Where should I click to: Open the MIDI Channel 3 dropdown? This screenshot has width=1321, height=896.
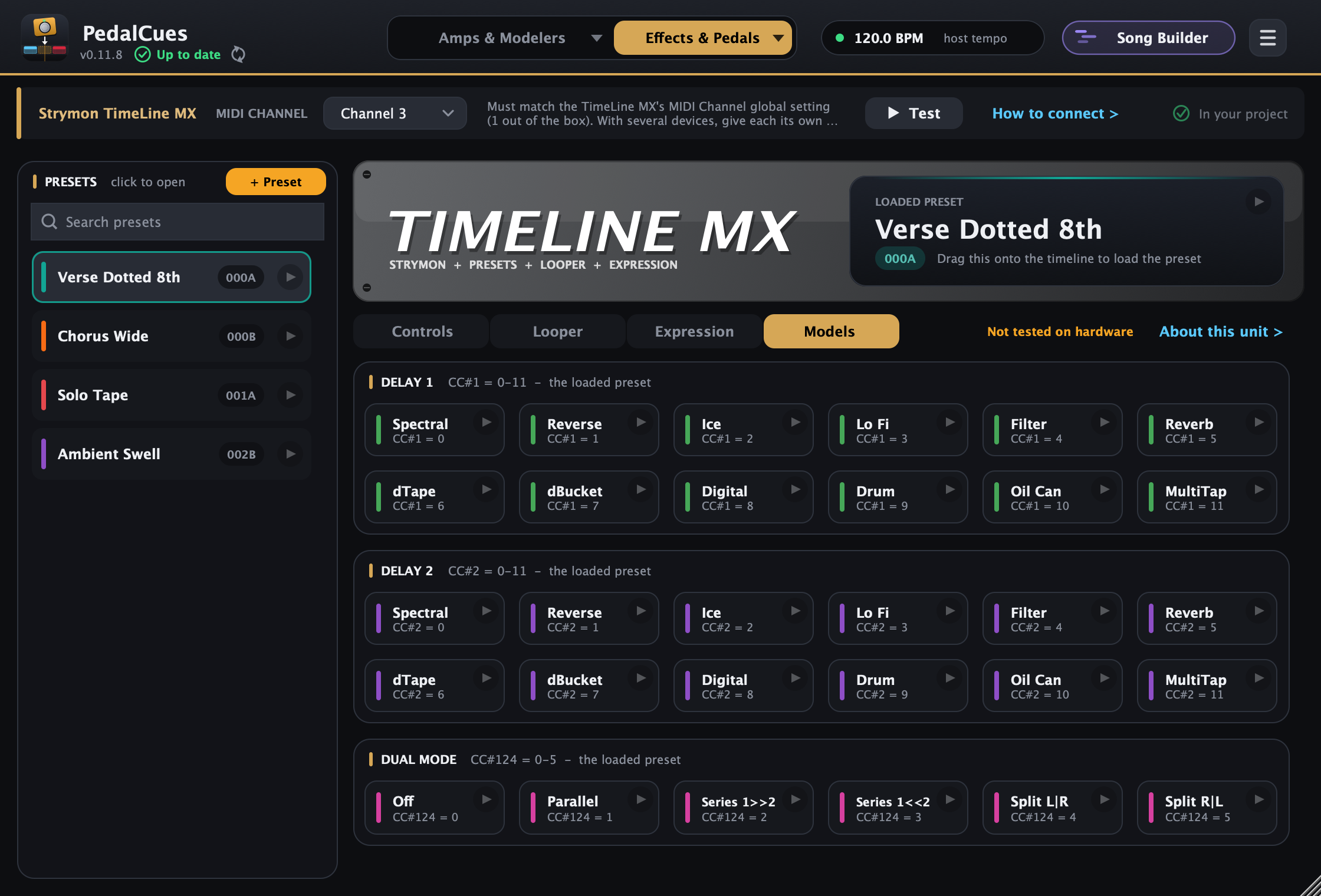click(x=395, y=113)
